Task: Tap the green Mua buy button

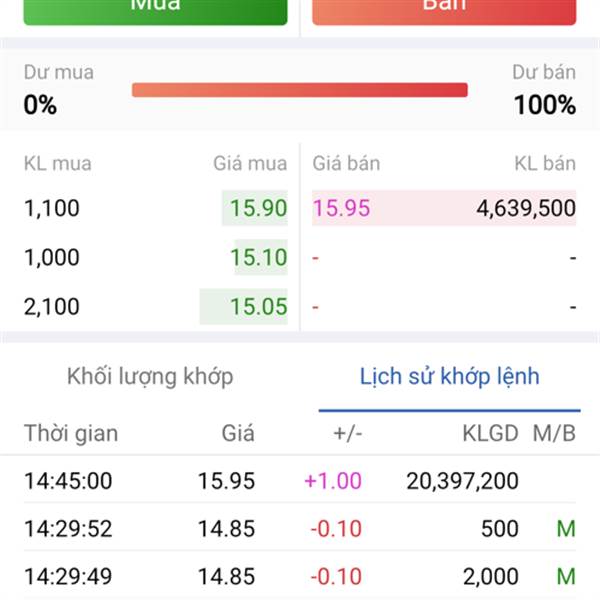Action: [x=155, y=10]
